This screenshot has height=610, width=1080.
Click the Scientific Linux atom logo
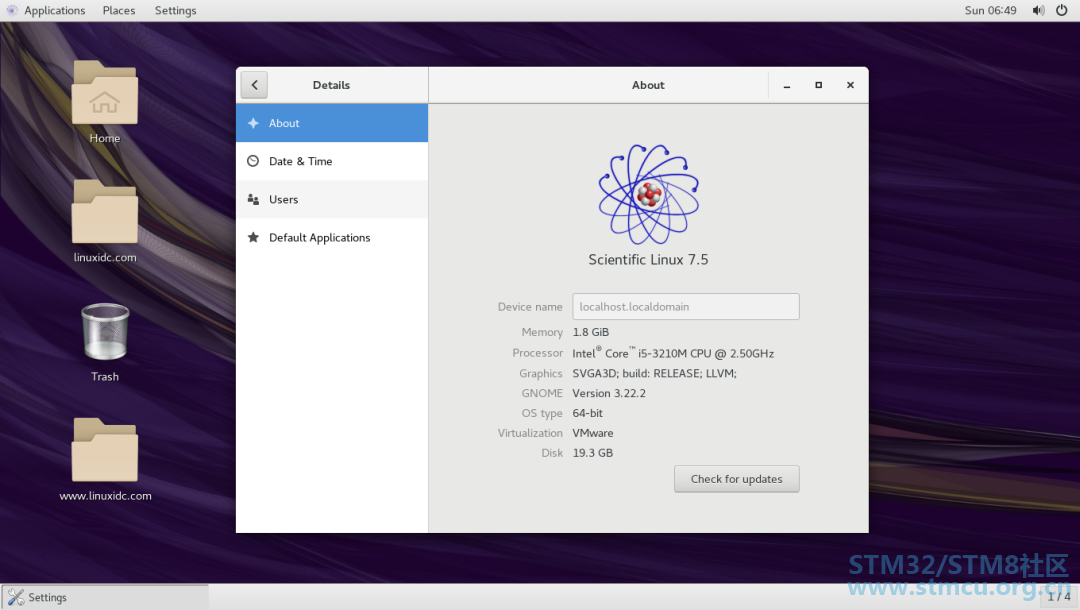point(648,194)
